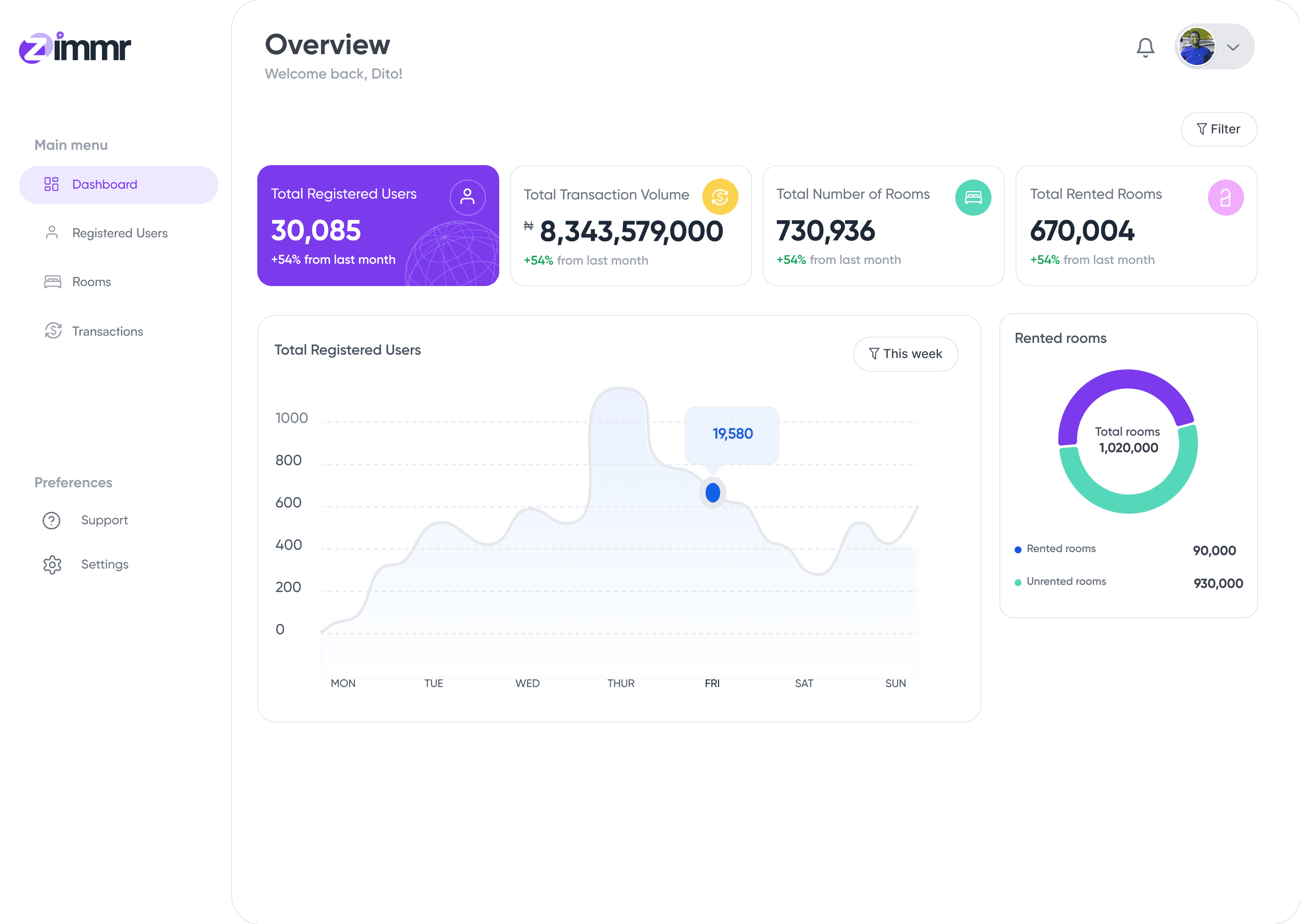Click MON axis label
Screen dimensions: 1300x924
tap(343, 684)
